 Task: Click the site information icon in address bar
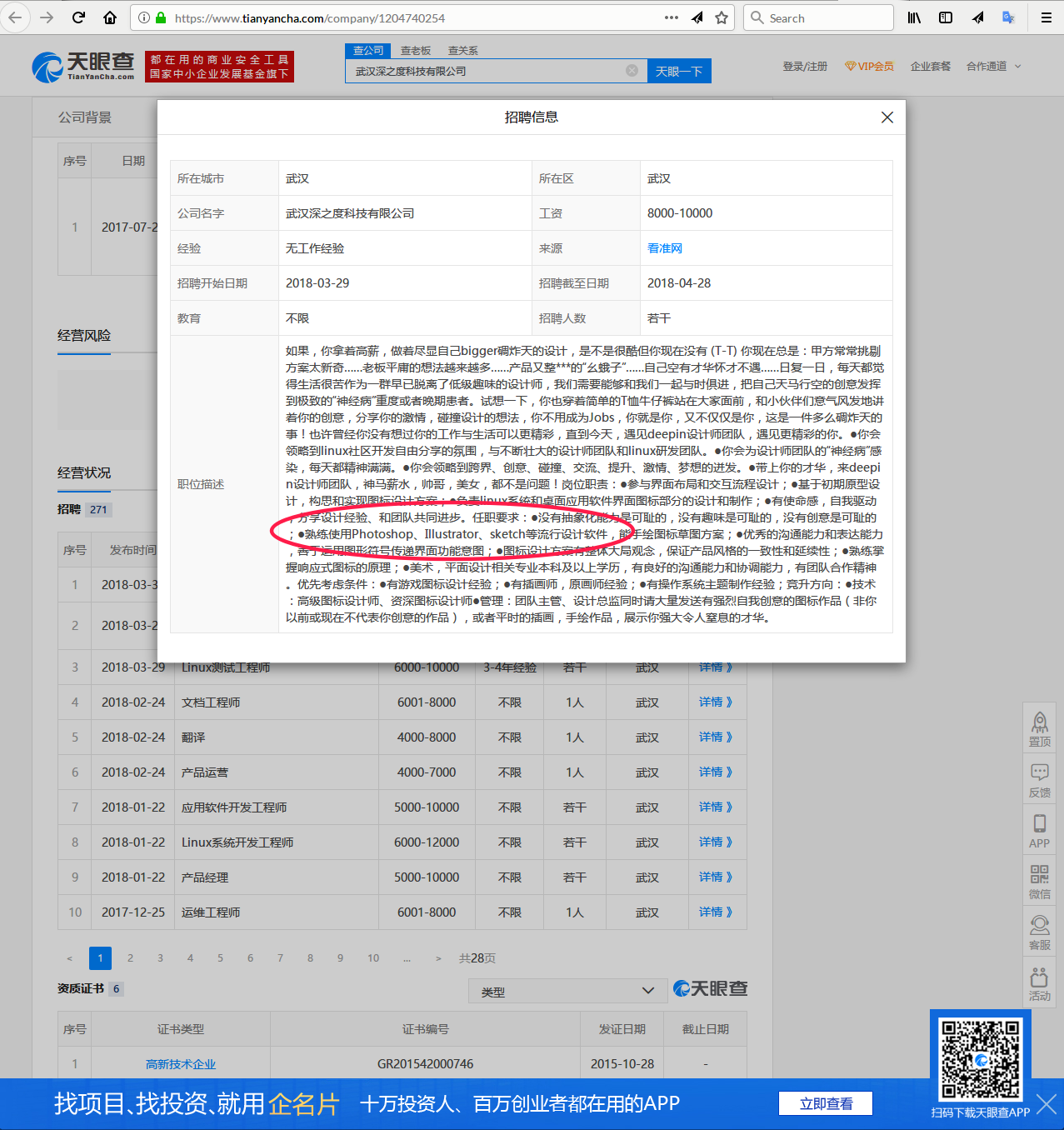(x=143, y=17)
